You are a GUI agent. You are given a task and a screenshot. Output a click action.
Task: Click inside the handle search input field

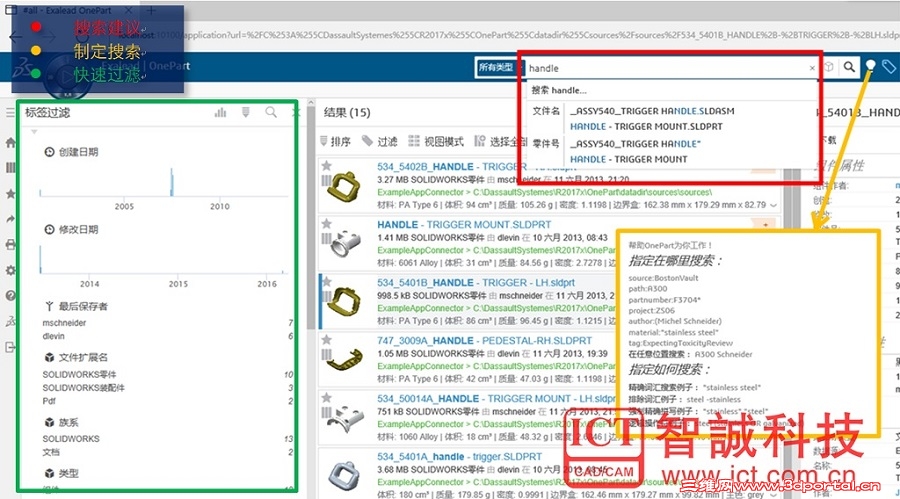(x=666, y=68)
